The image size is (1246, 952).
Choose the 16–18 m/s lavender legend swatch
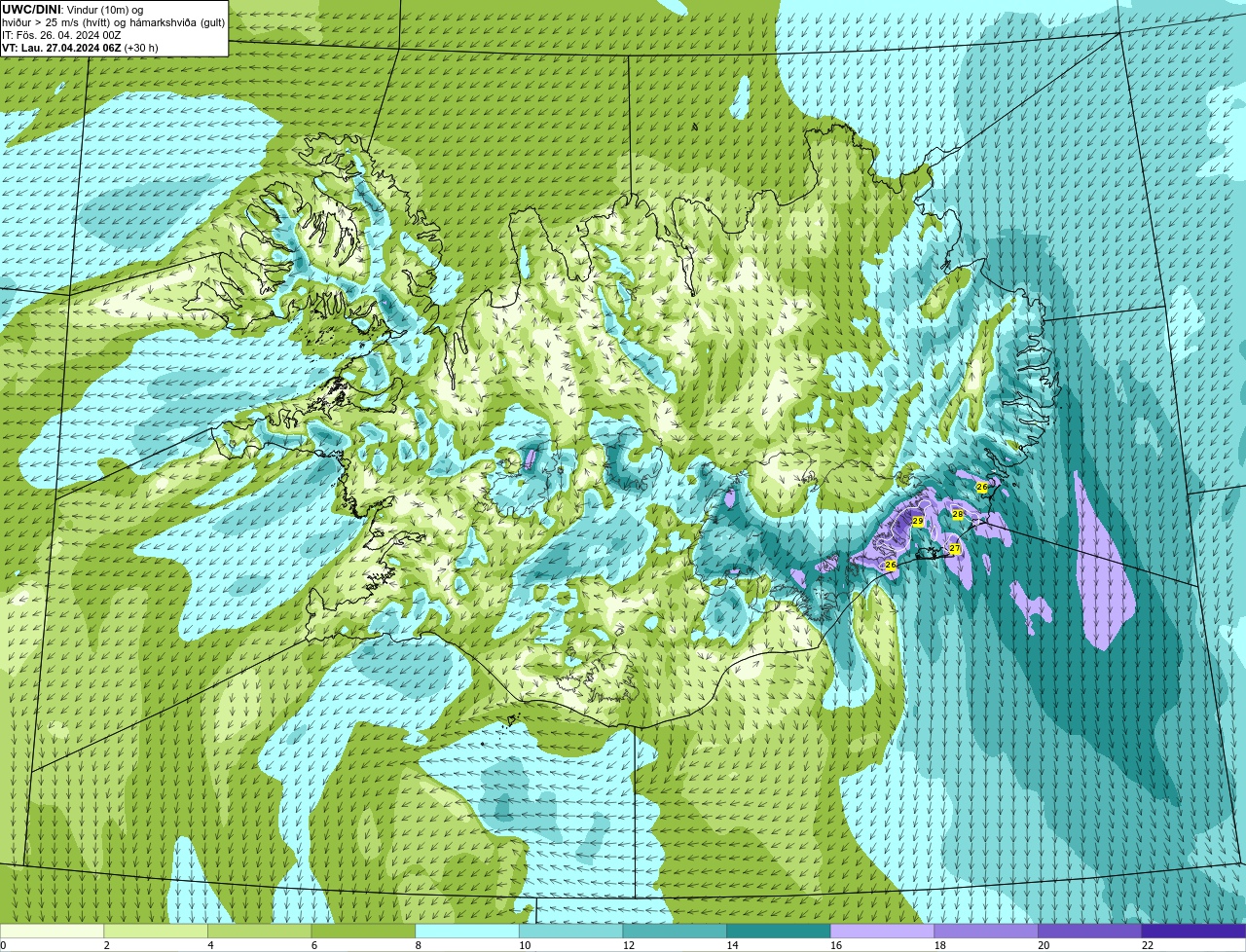pos(883,931)
